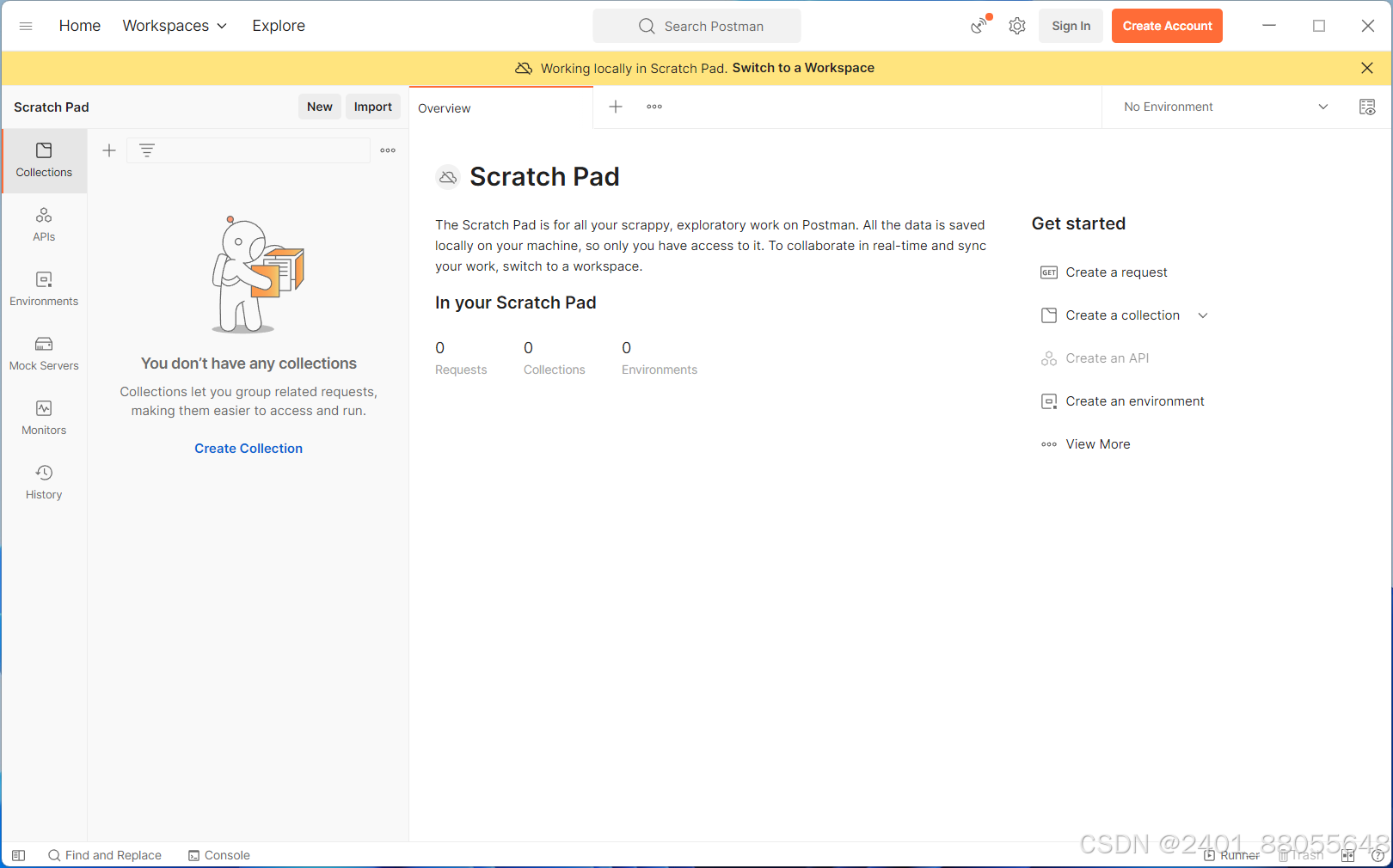Click the plus icon to add a collection
This screenshot has width=1393, height=868.
click(x=109, y=150)
